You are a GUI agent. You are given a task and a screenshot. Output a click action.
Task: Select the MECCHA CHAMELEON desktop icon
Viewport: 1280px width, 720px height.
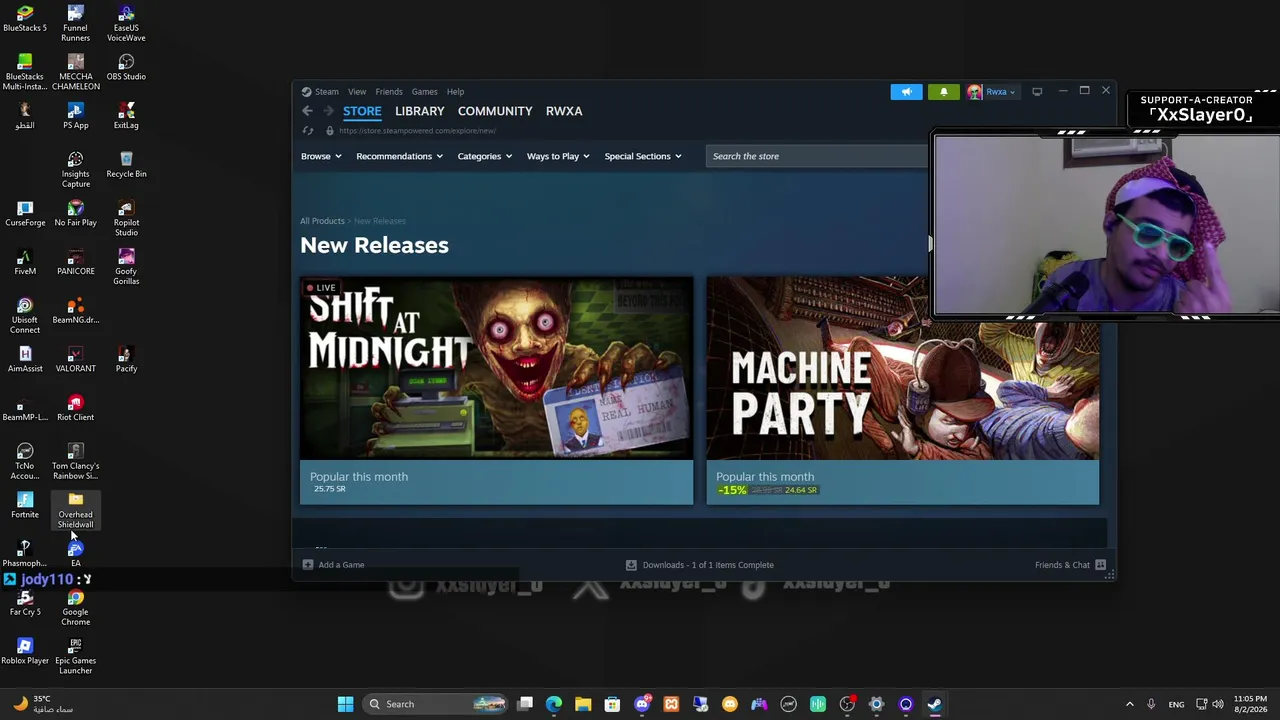(x=75, y=72)
